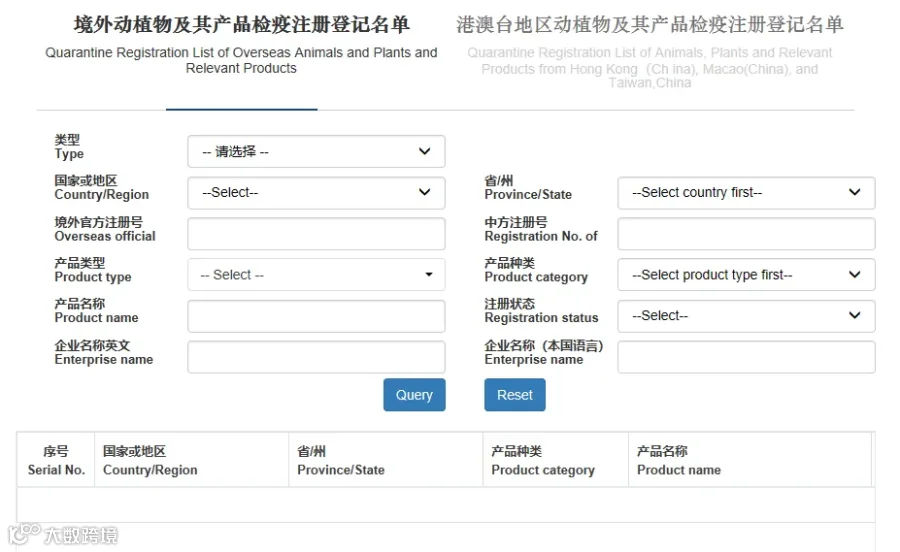Click the Product category table column header

coord(556,460)
